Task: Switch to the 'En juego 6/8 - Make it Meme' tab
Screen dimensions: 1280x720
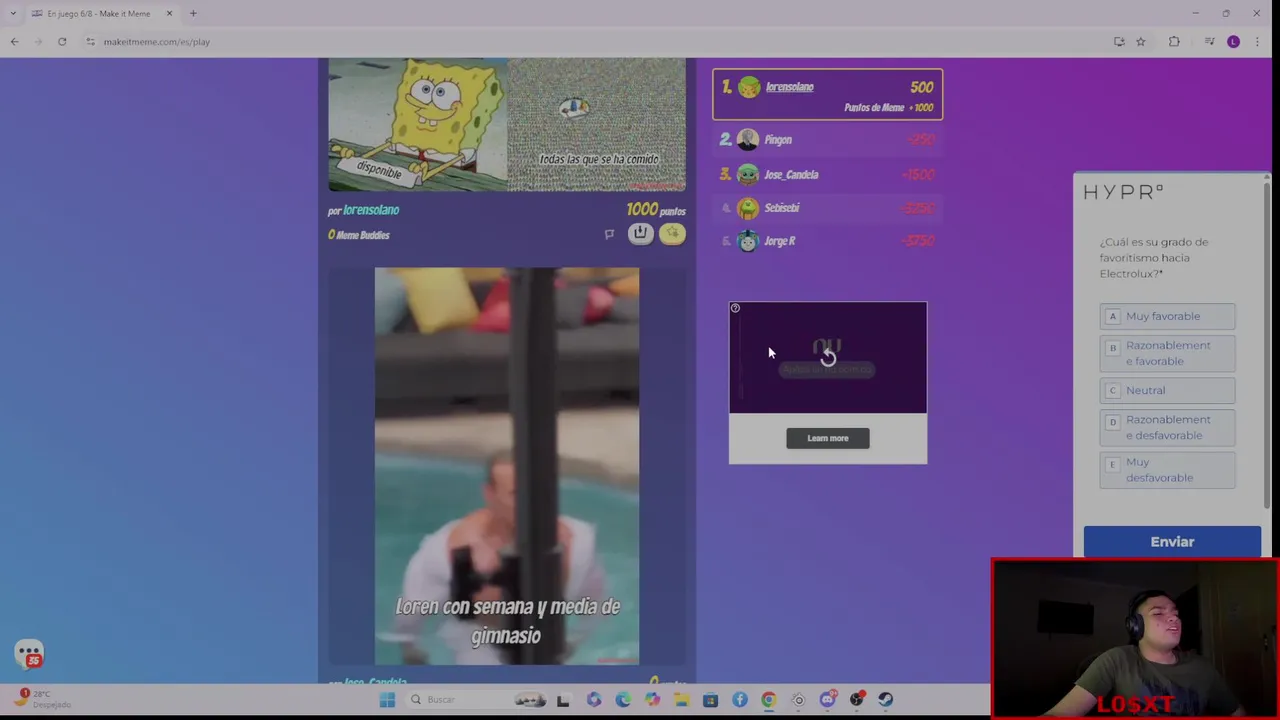Action: coord(97,13)
